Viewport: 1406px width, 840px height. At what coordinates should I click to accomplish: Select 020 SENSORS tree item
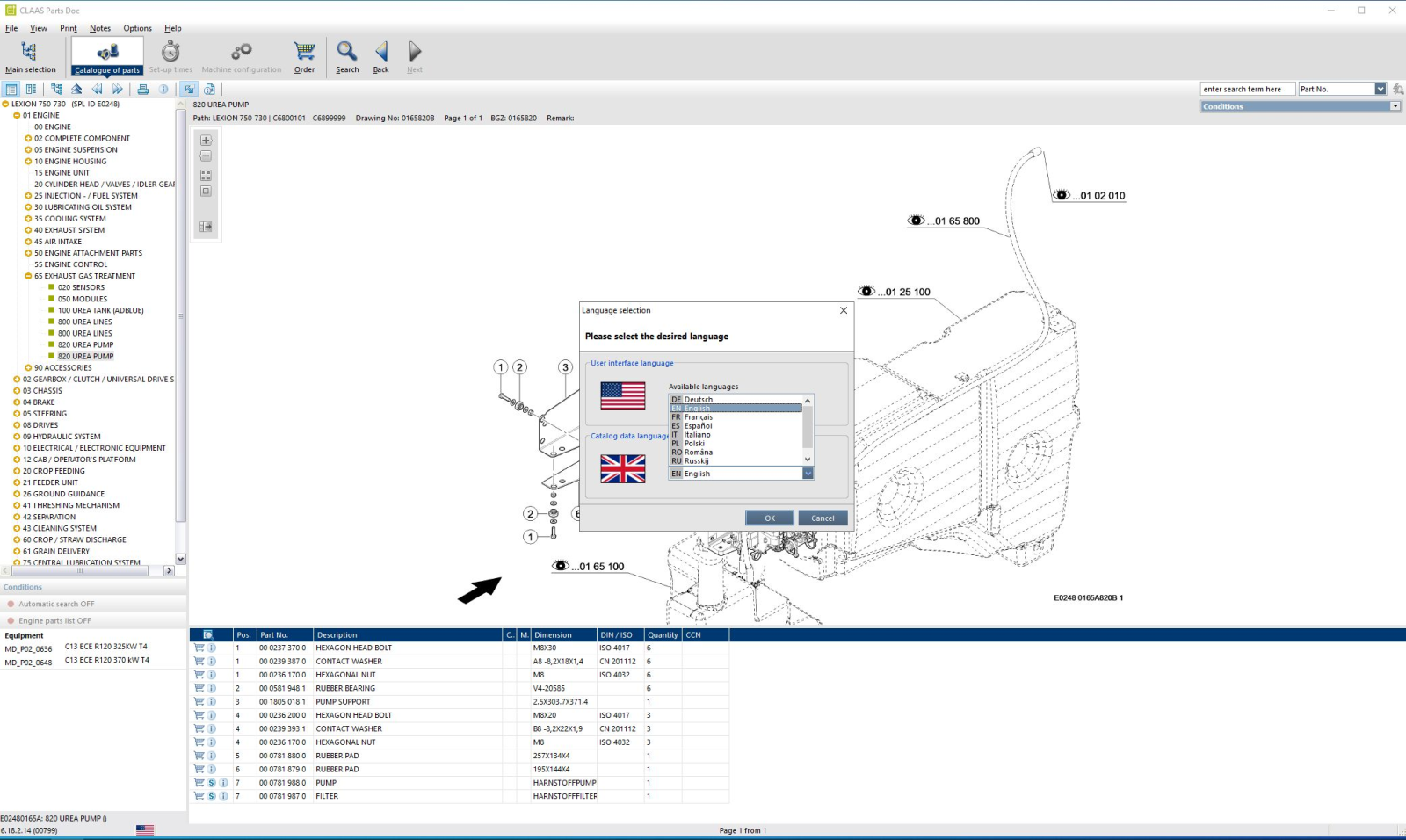point(81,287)
